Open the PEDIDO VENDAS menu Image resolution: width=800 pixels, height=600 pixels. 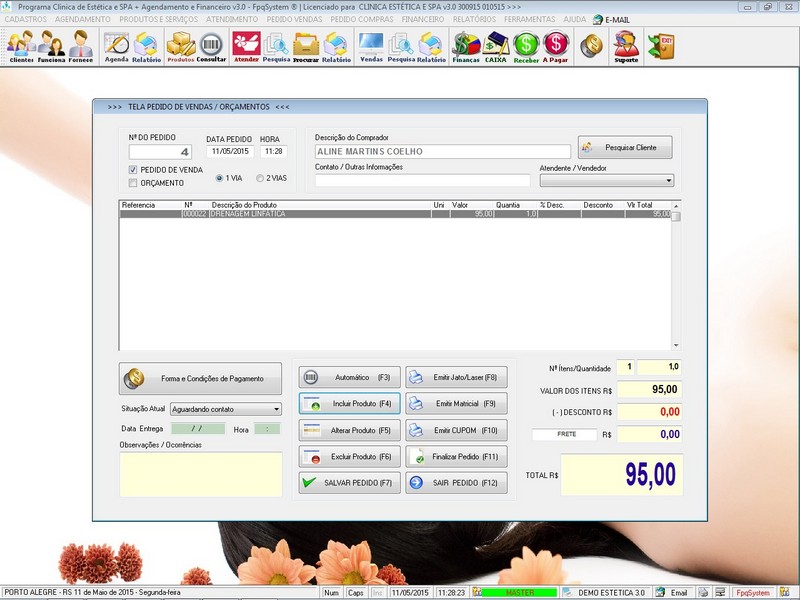294,19
